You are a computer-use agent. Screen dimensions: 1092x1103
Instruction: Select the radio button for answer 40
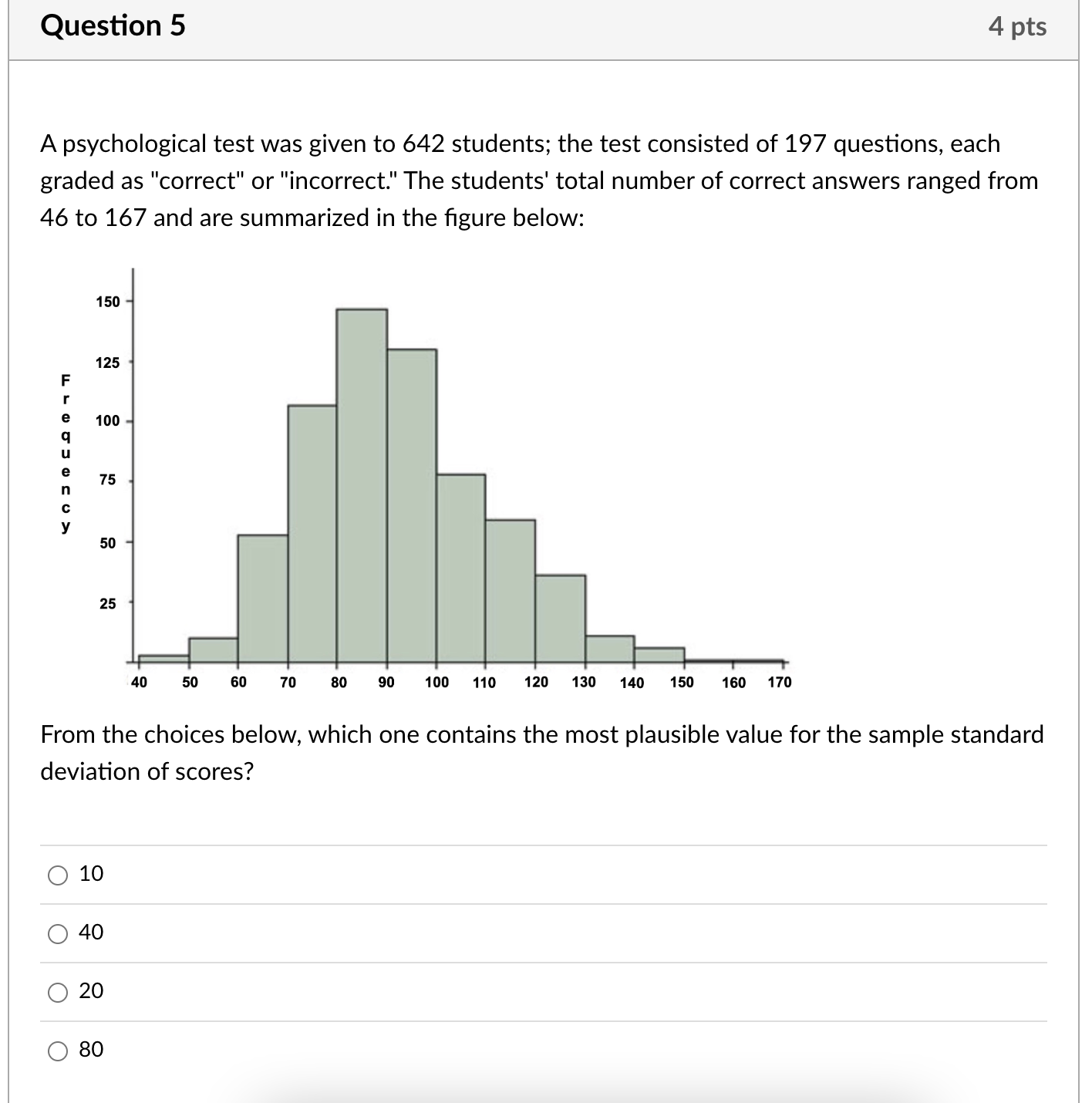point(56,933)
